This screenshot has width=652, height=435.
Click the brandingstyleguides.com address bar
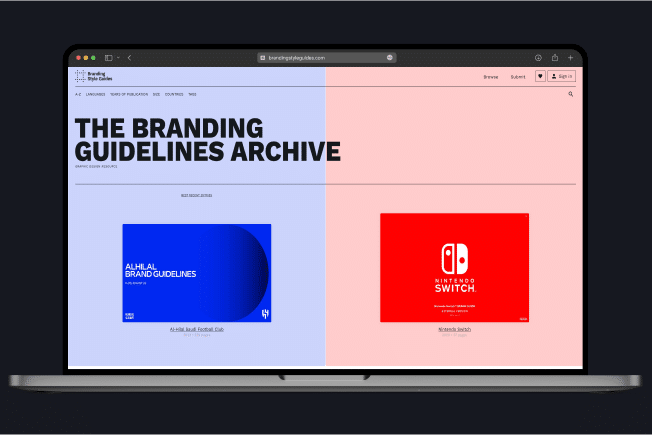pos(326,58)
